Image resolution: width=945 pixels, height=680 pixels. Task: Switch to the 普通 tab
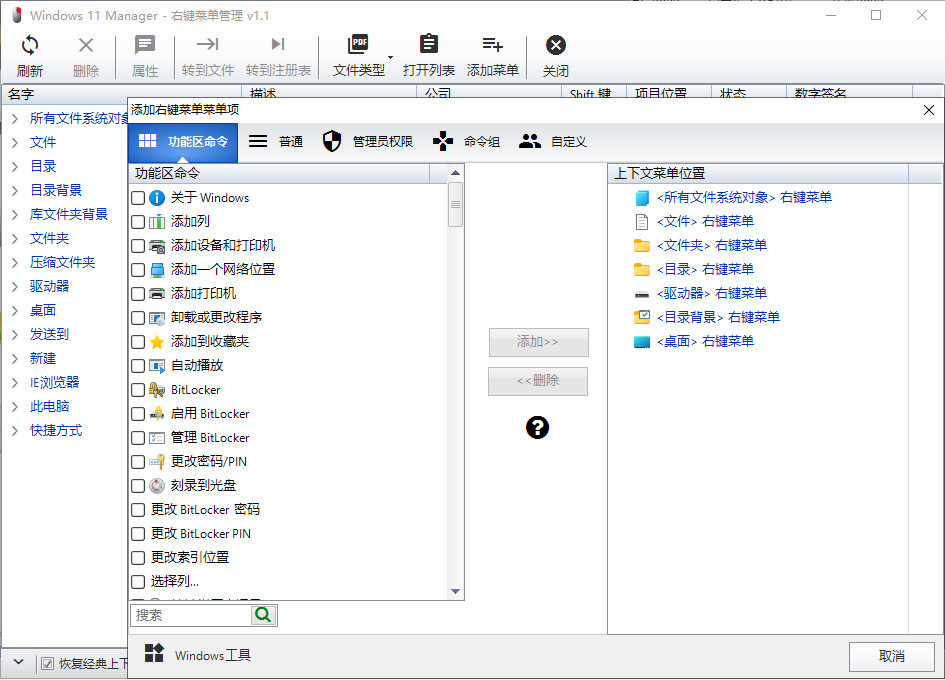point(275,142)
